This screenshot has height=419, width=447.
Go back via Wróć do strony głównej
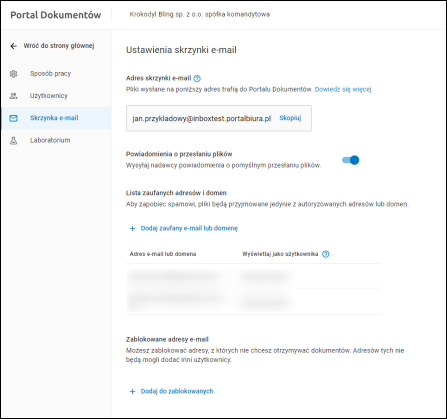click(x=52, y=46)
